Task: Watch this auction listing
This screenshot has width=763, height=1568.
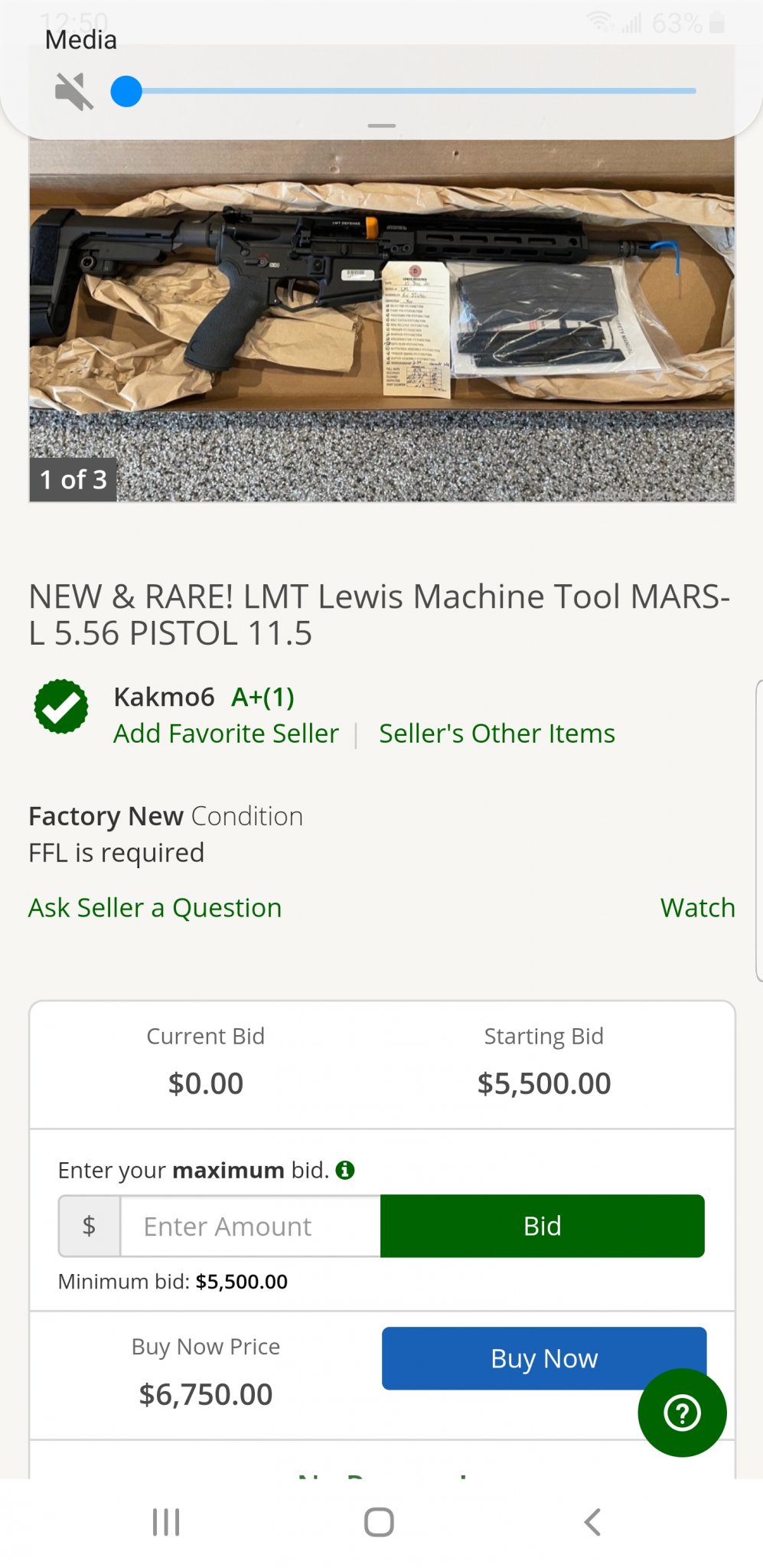Action: pyautogui.click(x=697, y=908)
